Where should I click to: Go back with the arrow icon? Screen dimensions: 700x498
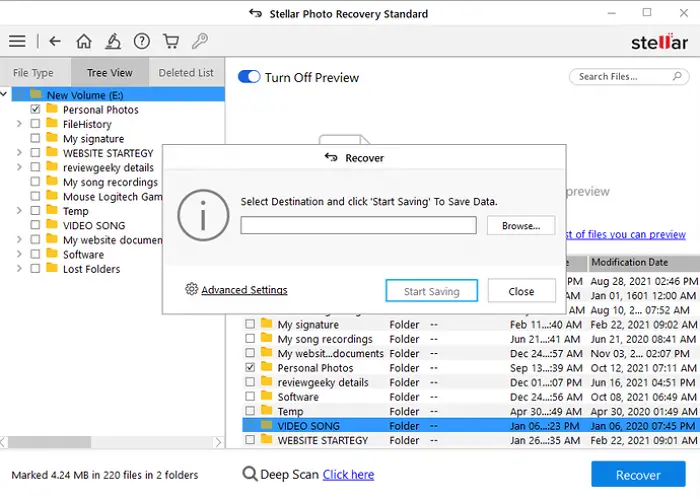(55, 41)
